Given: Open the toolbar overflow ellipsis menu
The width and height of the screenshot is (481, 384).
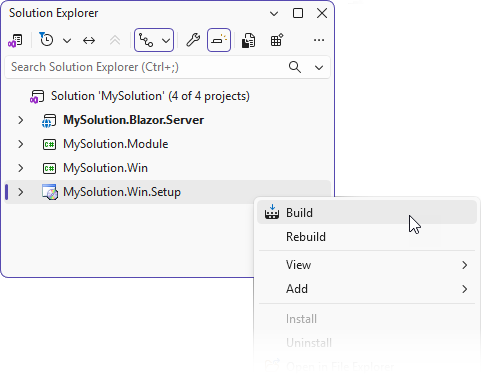Looking at the screenshot, I should [319, 40].
